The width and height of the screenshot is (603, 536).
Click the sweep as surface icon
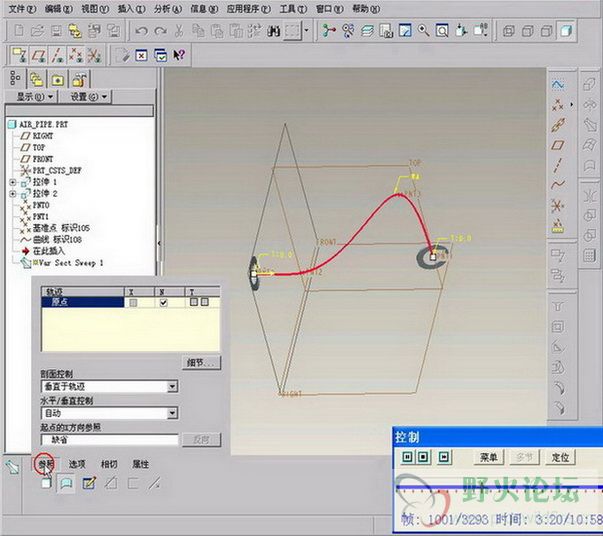(x=67, y=483)
